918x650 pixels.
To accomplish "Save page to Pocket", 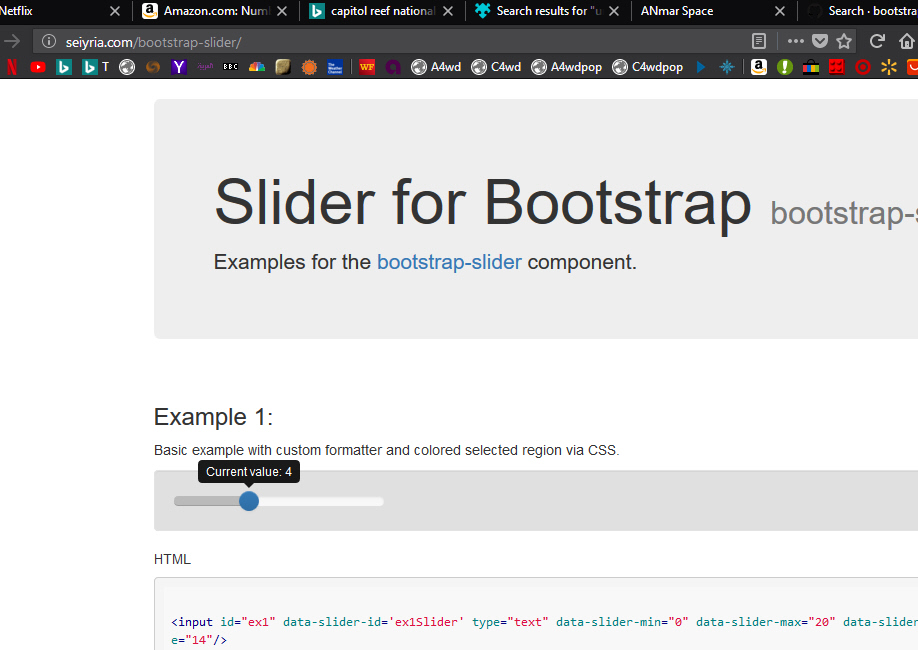I will click(x=820, y=42).
